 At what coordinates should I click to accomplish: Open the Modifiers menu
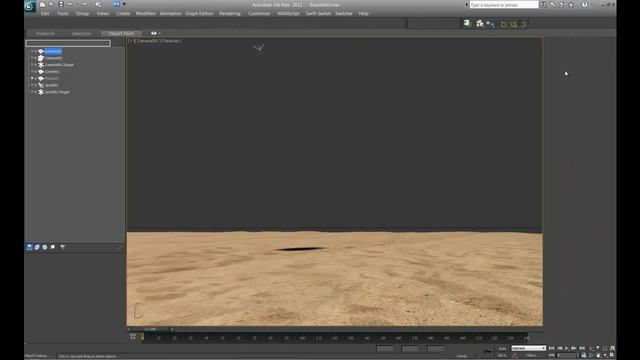(145, 13)
